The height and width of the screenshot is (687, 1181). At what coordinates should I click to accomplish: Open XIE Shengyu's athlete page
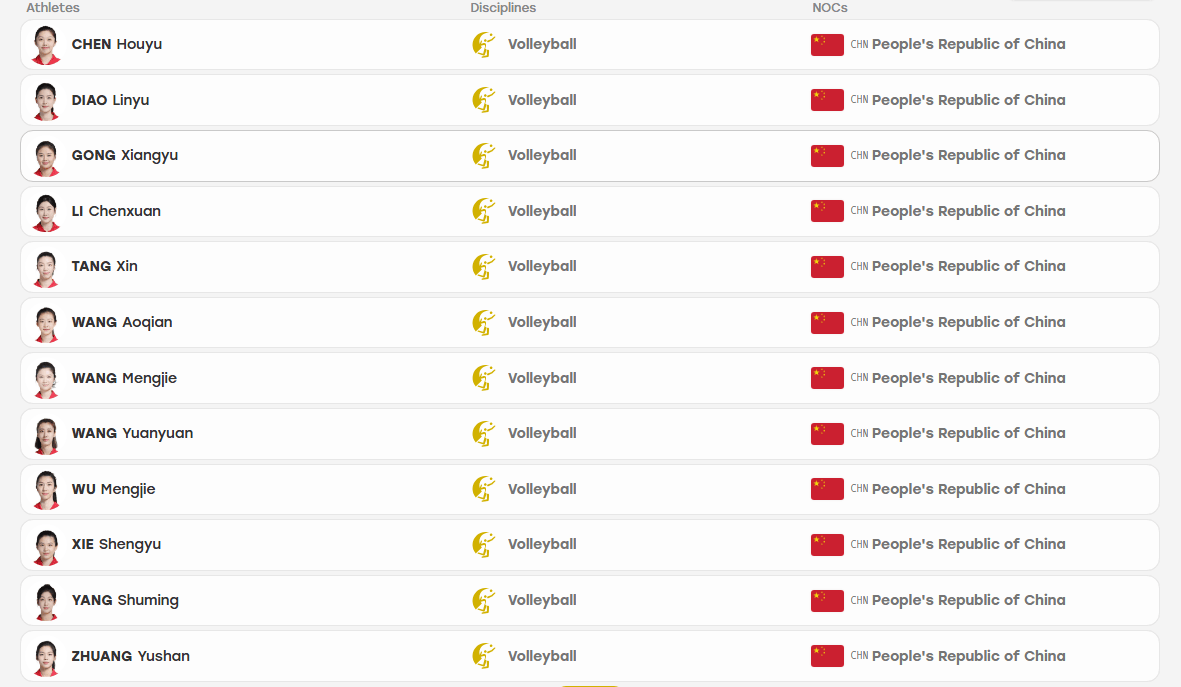coord(116,545)
